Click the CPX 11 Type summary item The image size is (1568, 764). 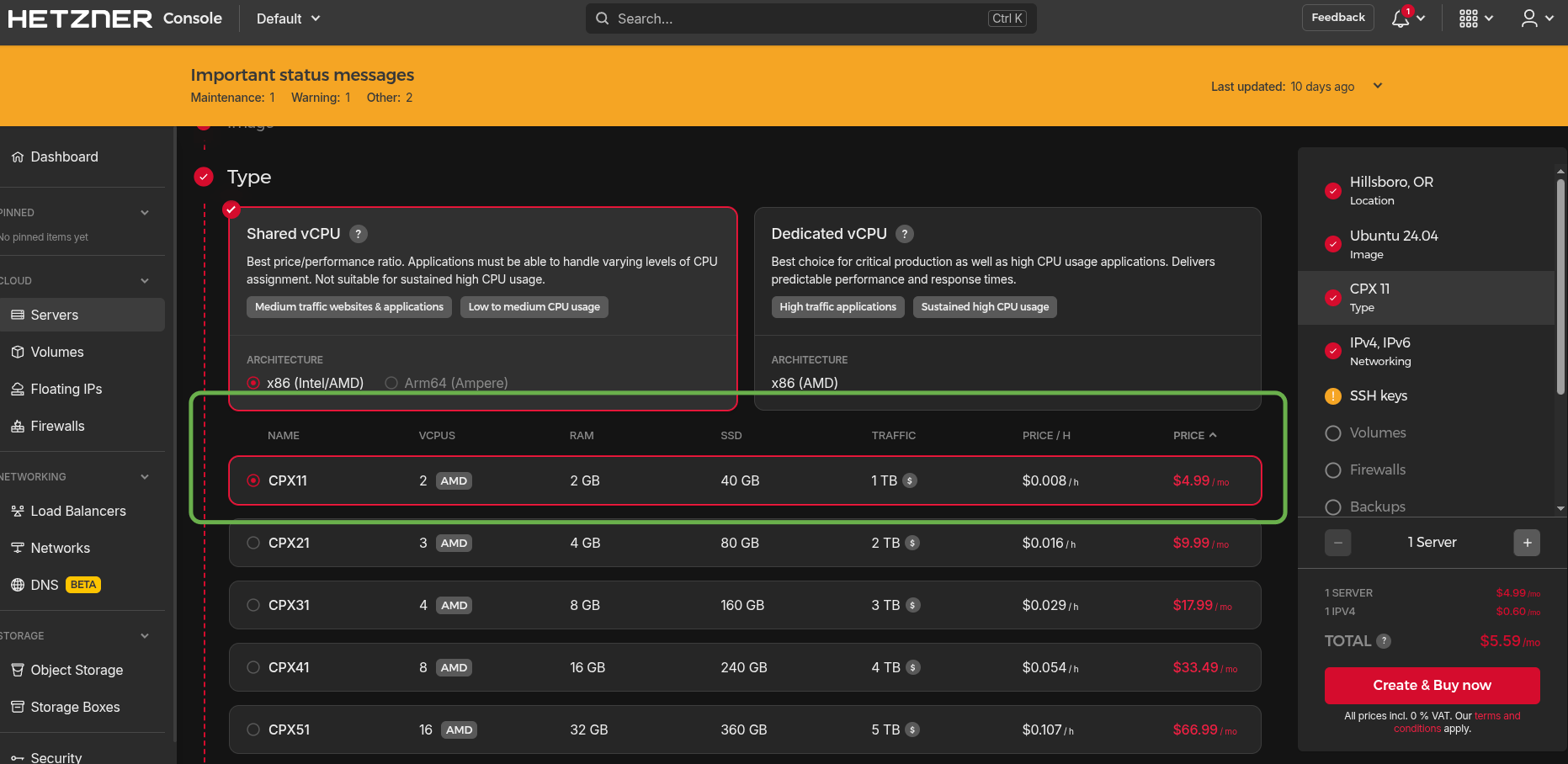(1426, 298)
